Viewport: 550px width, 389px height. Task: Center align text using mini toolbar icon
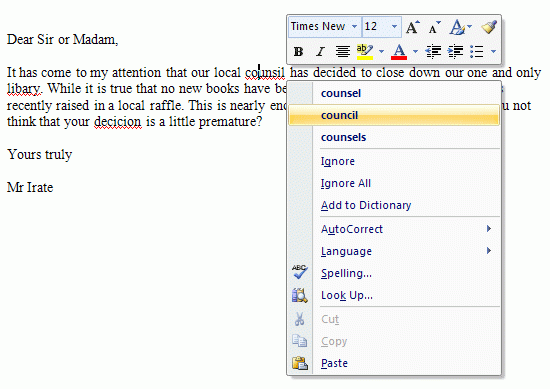point(342,52)
